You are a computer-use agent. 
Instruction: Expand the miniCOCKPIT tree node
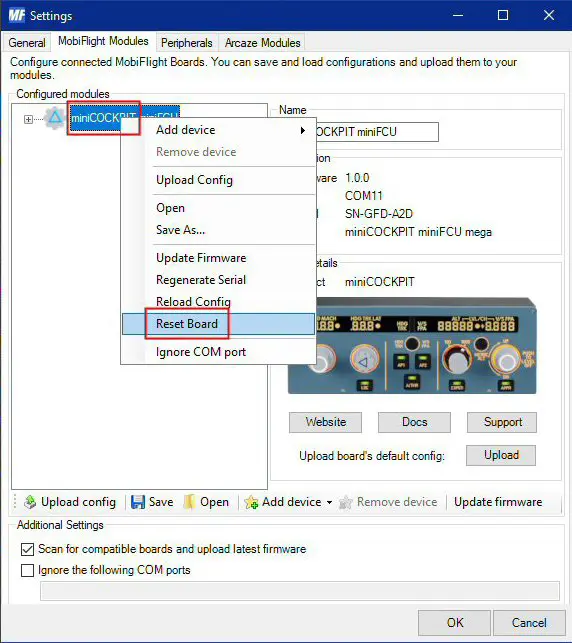tap(28, 119)
